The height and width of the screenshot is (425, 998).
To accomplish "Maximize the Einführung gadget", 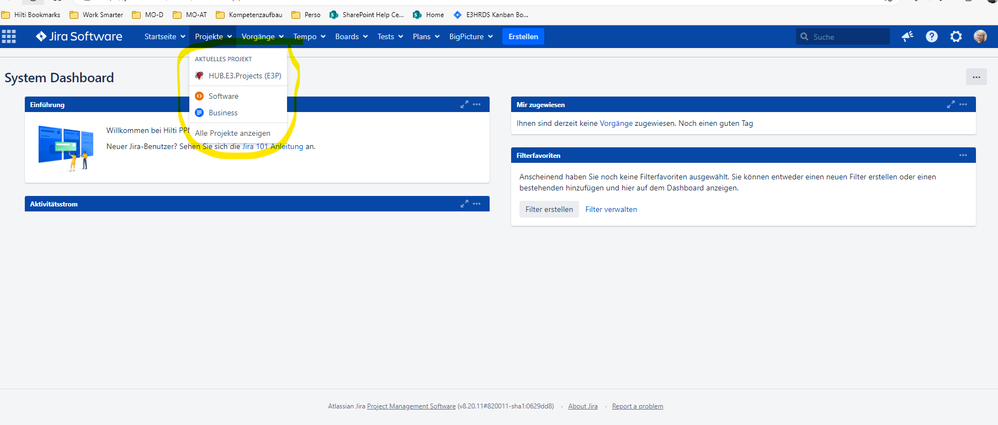I will [465, 104].
